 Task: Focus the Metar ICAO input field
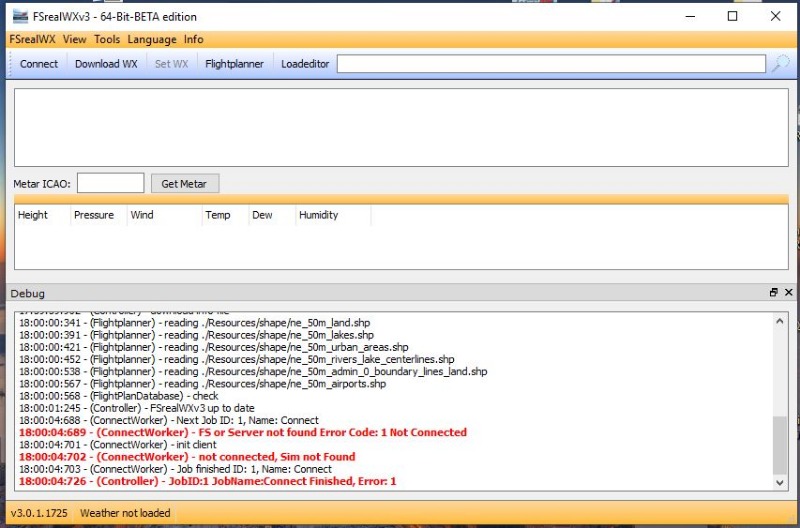point(111,183)
